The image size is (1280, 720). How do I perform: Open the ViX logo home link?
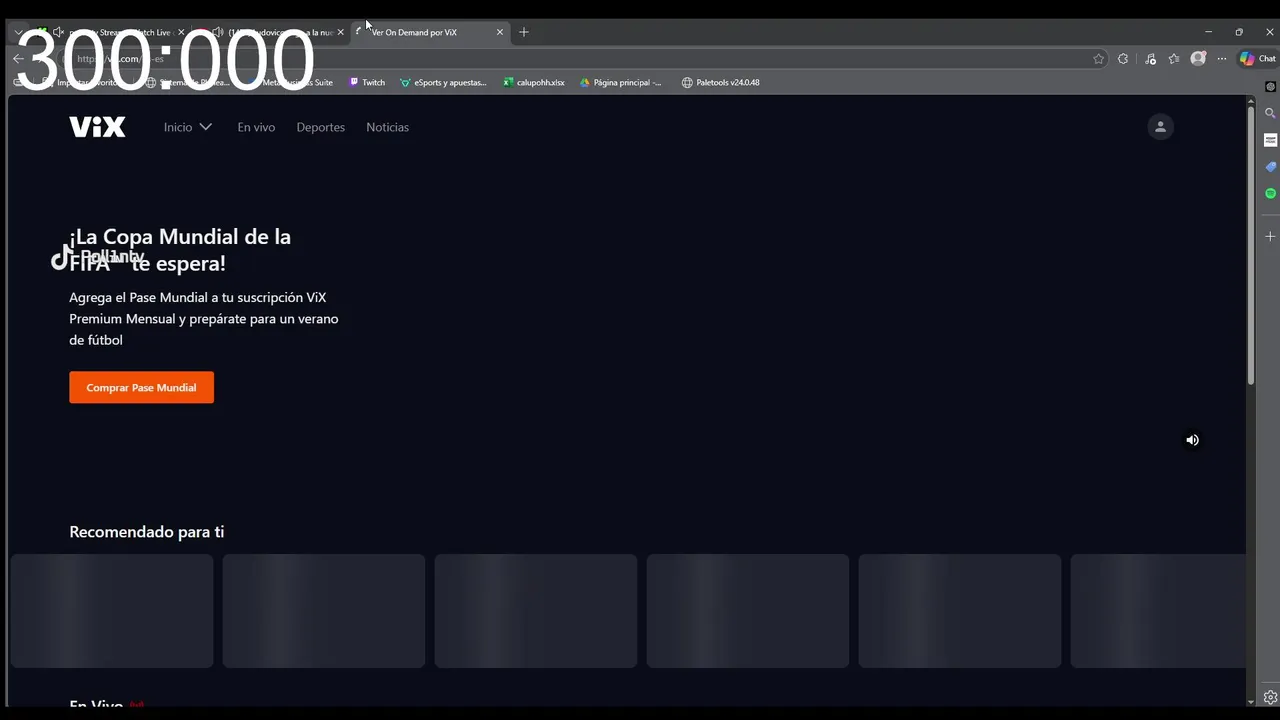(97, 127)
